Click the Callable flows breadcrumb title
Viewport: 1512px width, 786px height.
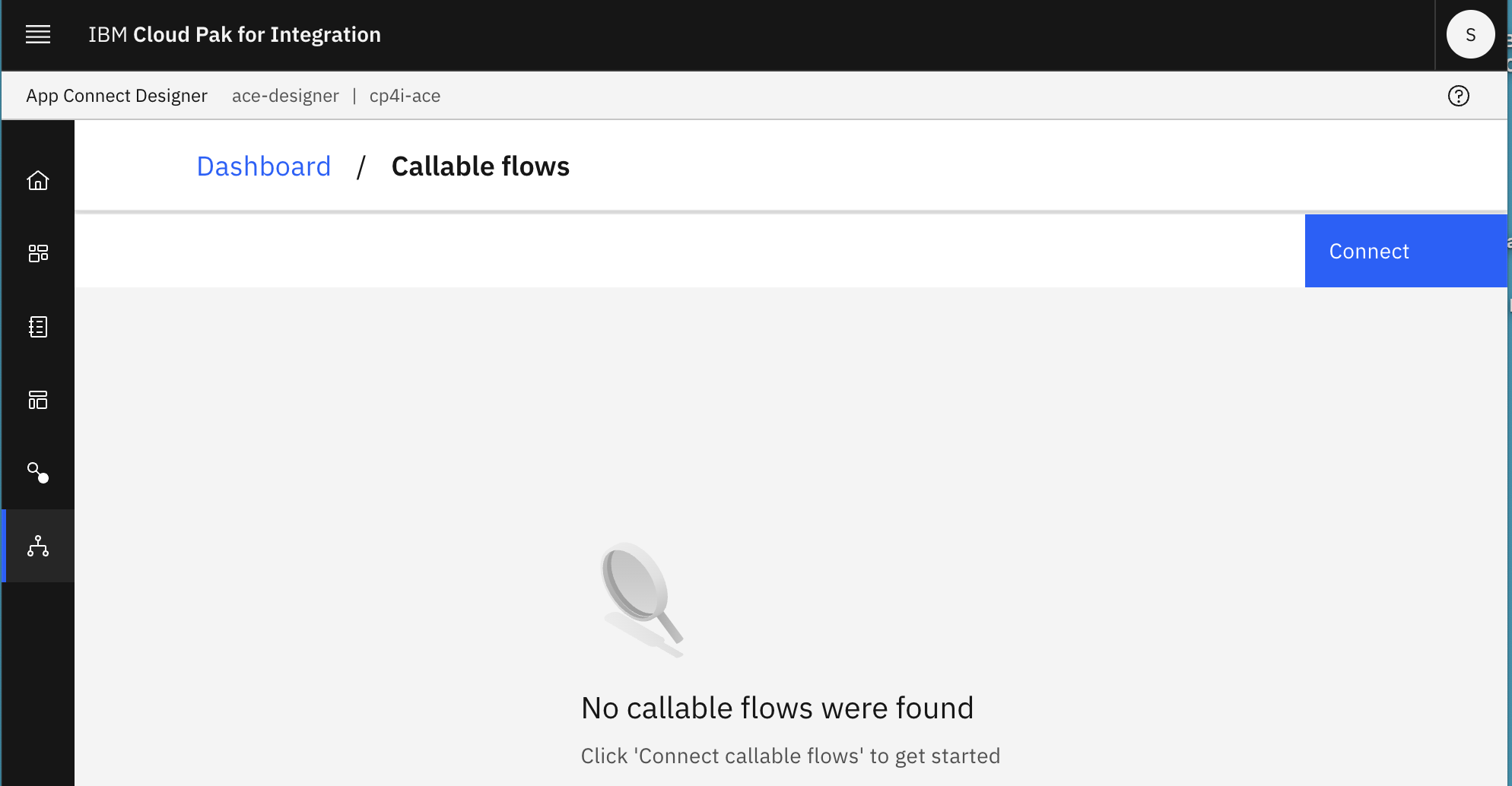tap(480, 166)
